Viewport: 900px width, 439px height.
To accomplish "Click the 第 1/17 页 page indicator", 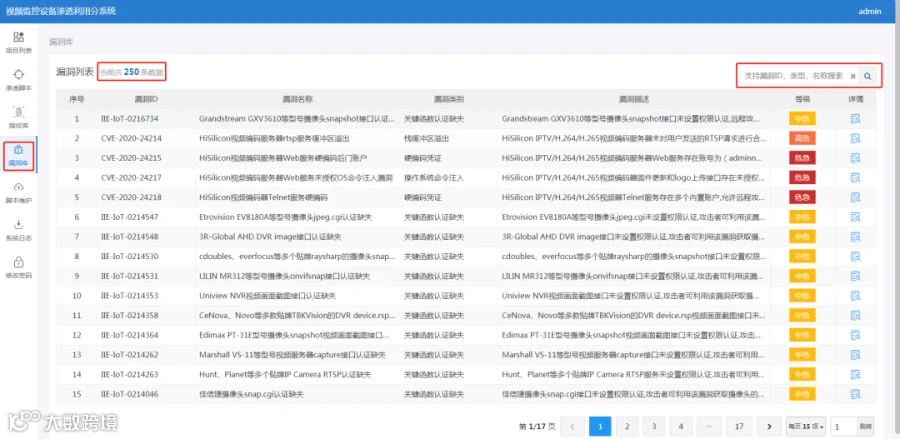I will [x=537, y=426].
